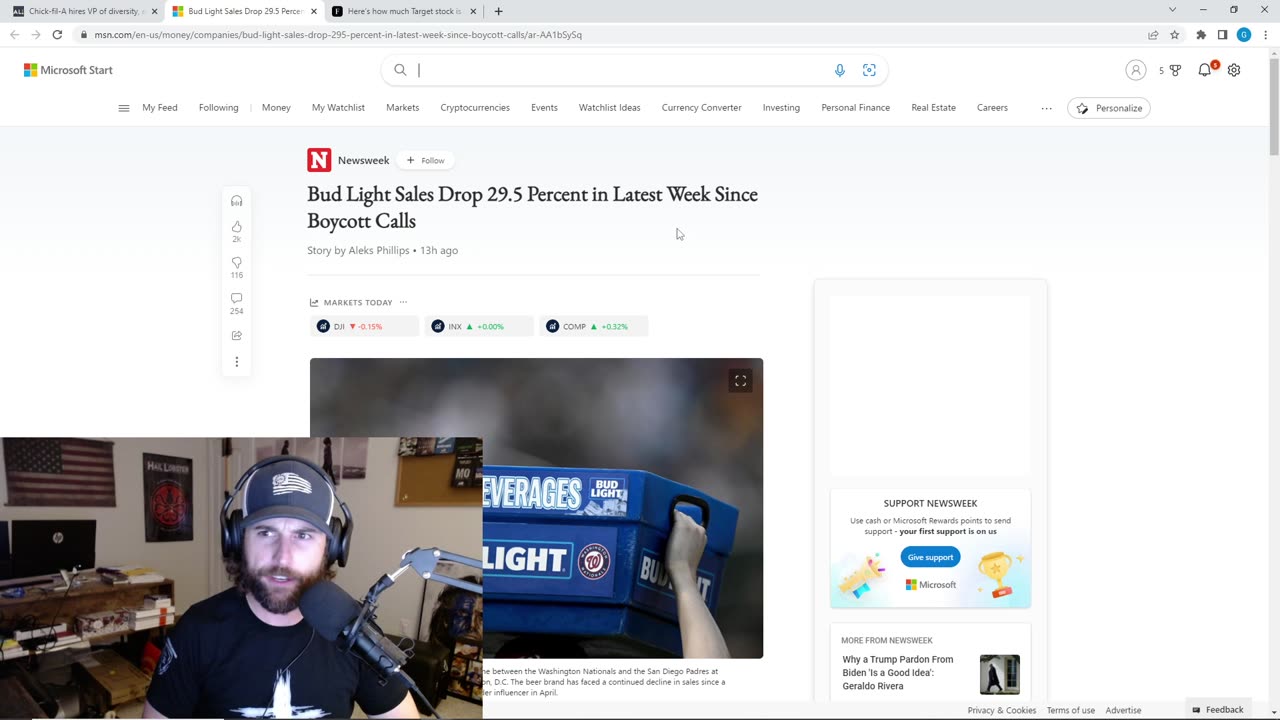Open the INX market ticker

tap(479, 326)
